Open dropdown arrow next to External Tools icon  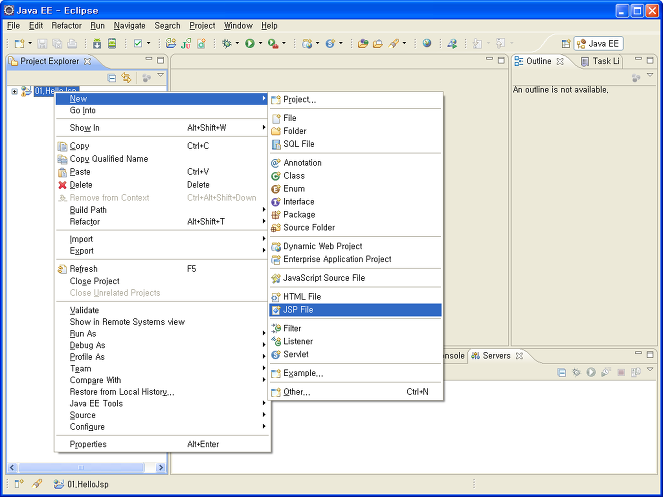(284, 43)
